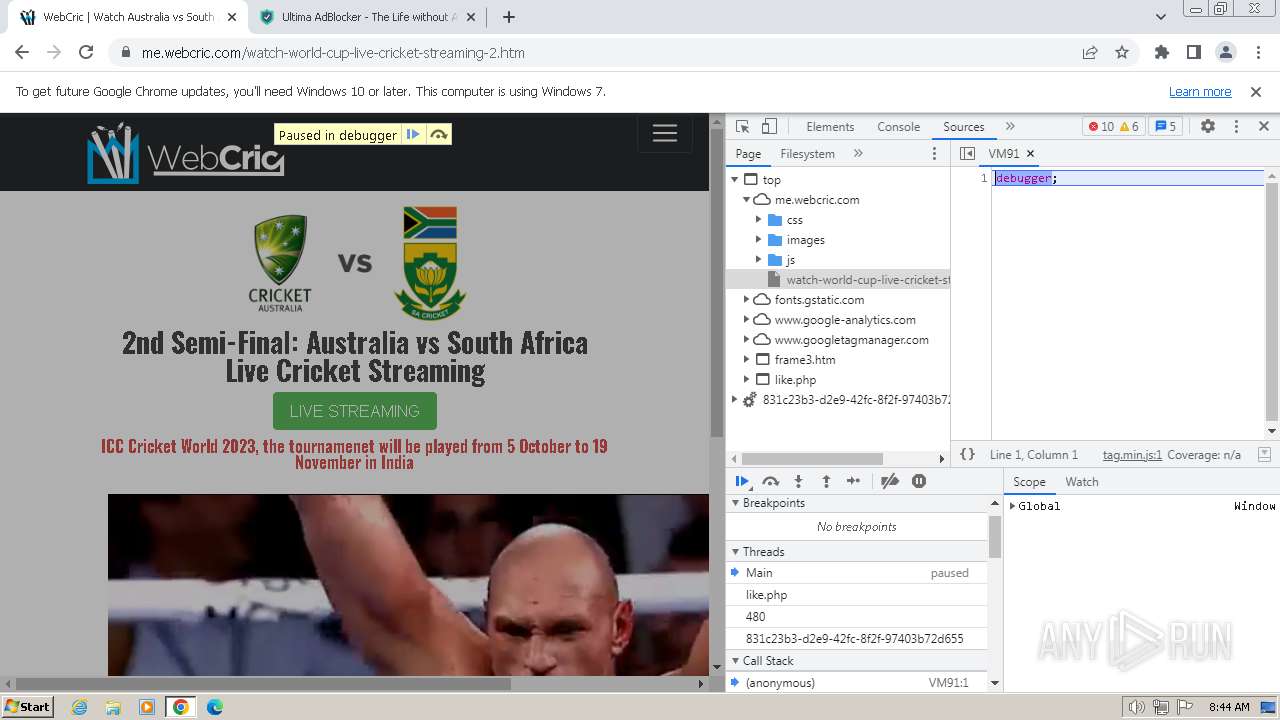Viewport: 1280px width, 720px height.
Task: Dismiss the Chrome update notification bar
Action: click(x=1256, y=91)
